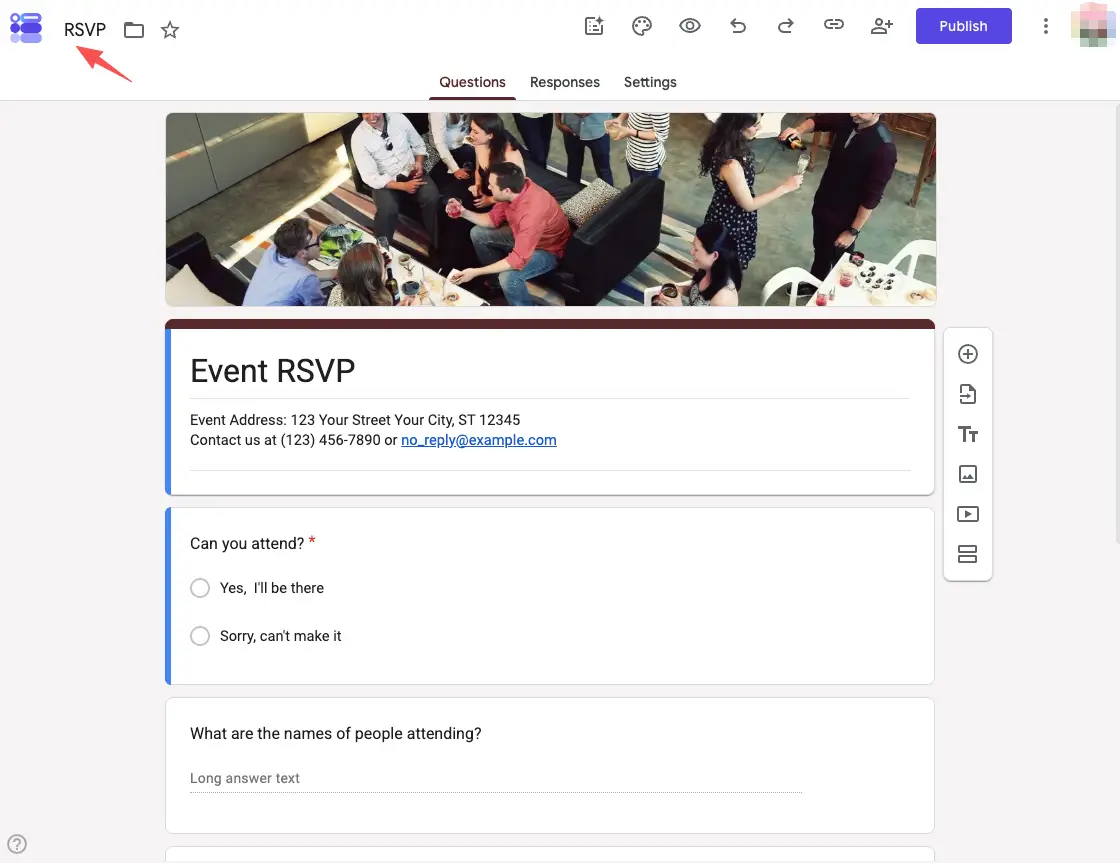This screenshot has width=1120, height=863.
Task: Add section from side toolbar
Action: click(x=968, y=554)
